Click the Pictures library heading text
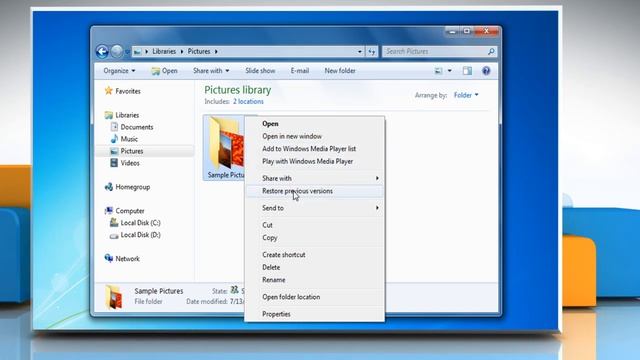This screenshot has width=640, height=360. click(x=238, y=90)
